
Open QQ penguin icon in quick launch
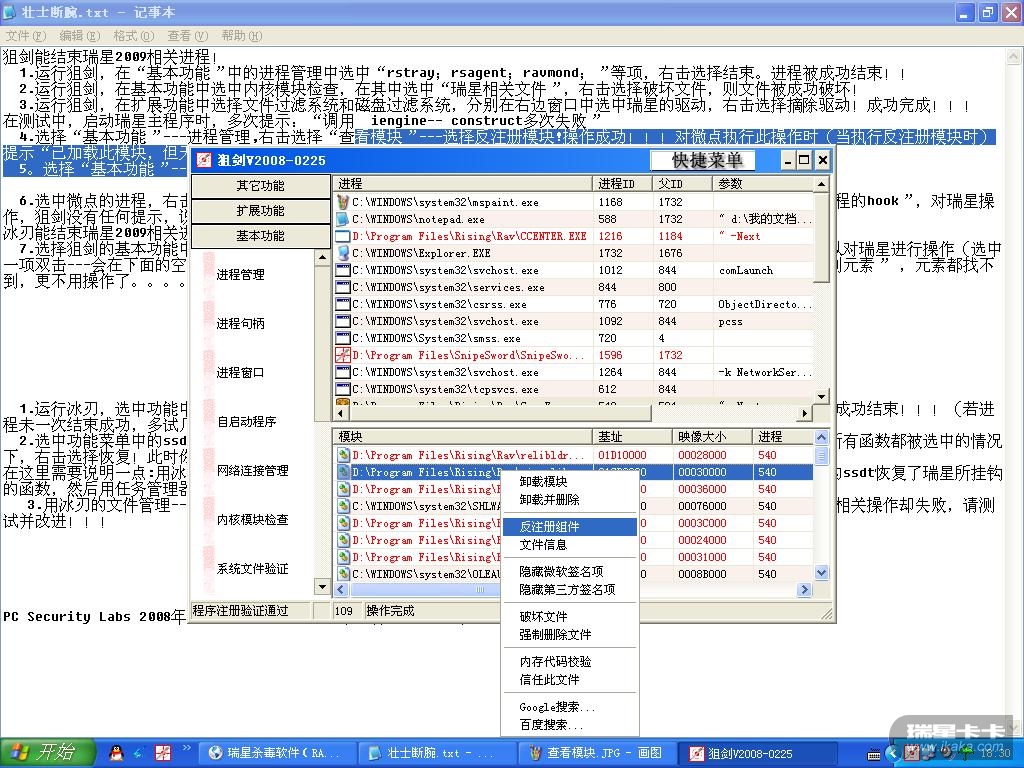point(114,752)
